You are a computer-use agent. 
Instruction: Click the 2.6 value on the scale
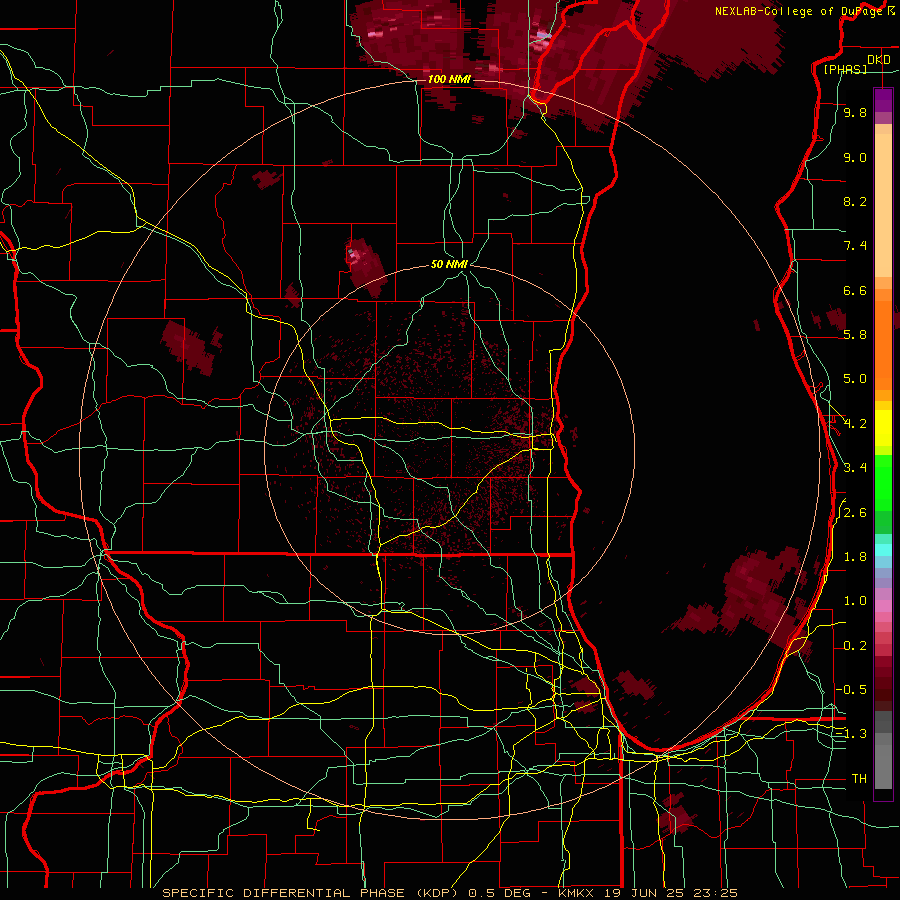tap(855, 513)
